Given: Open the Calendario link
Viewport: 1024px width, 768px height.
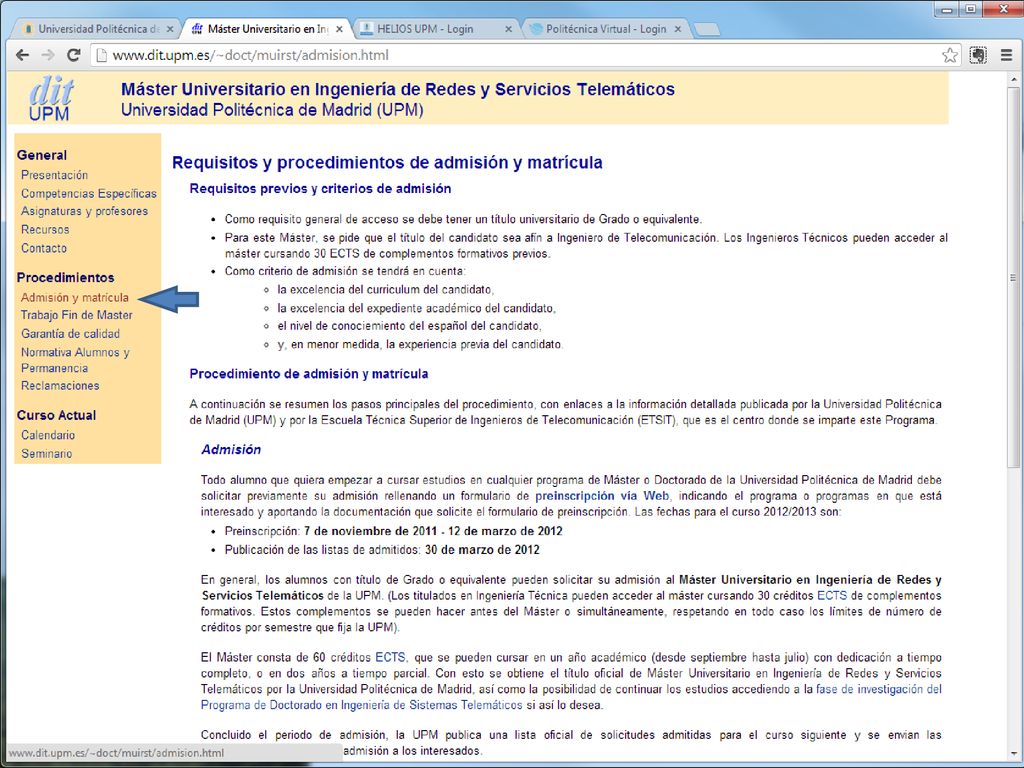Looking at the screenshot, I should [48, 435].
